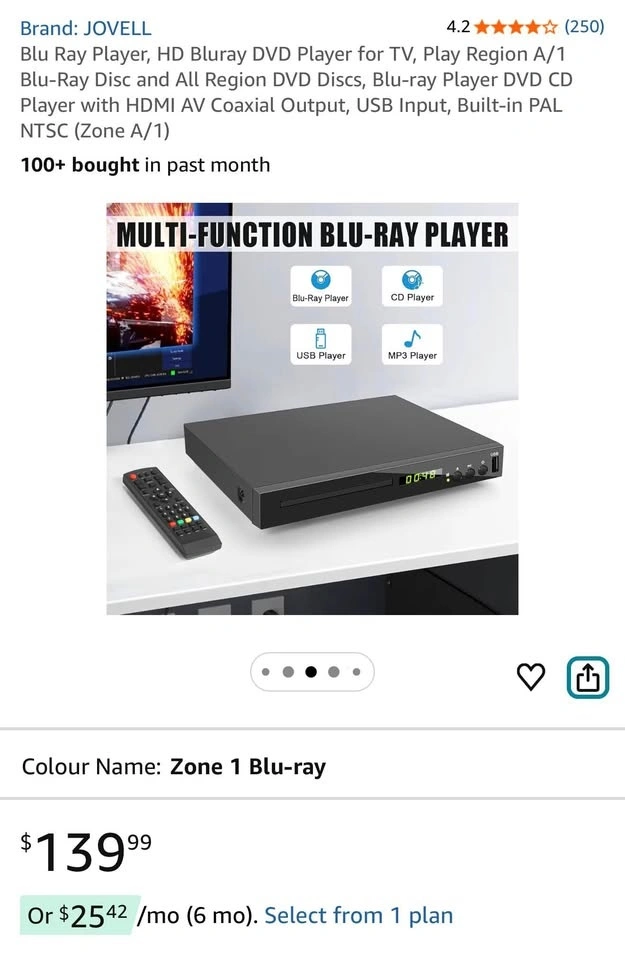Screen dimensions: 625x960
Task: Tap the $25.42 monthly payment badge
Action: (78, 915)
